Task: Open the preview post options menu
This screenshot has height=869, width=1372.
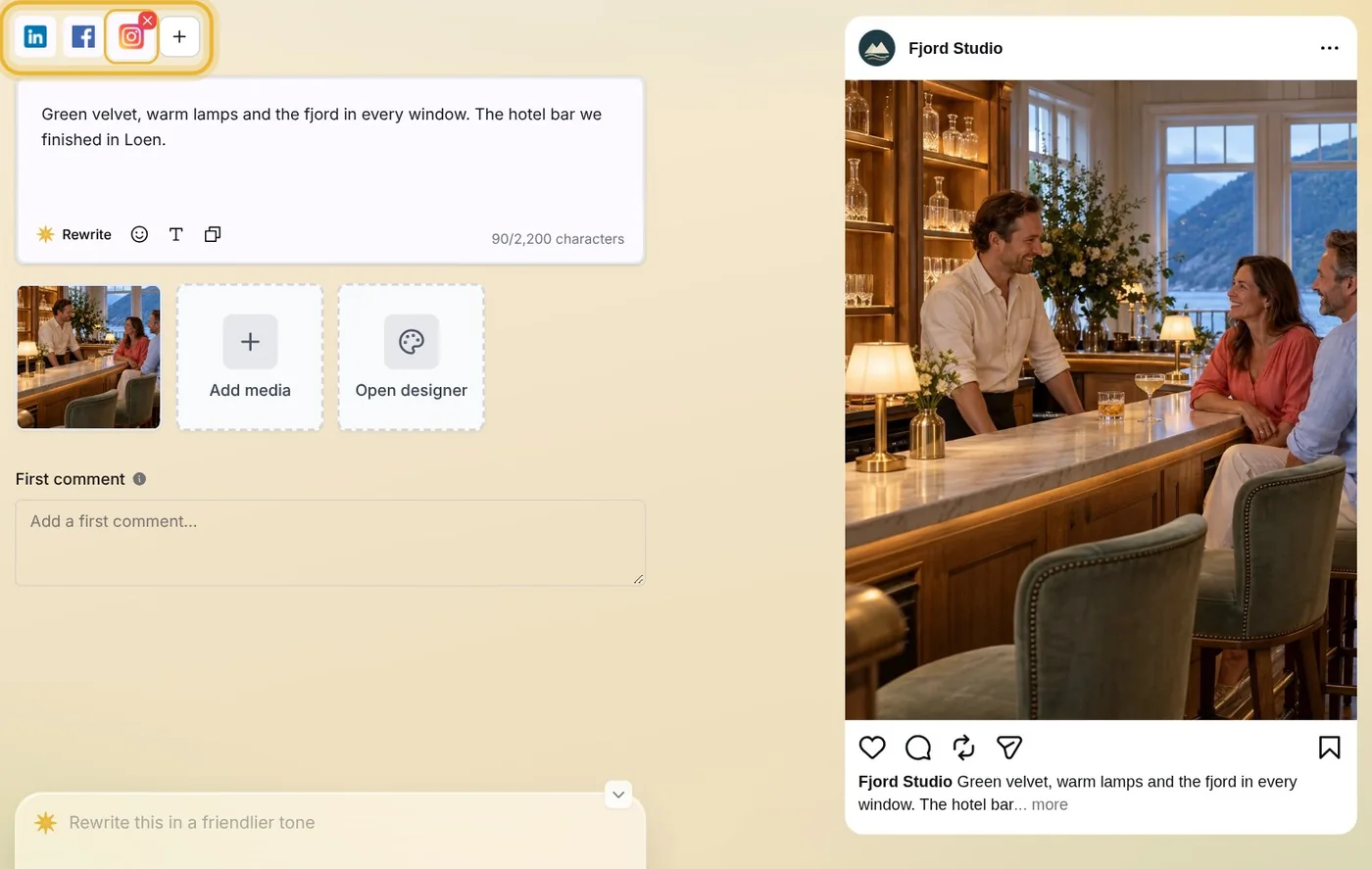Action: tap(1329, 48)
